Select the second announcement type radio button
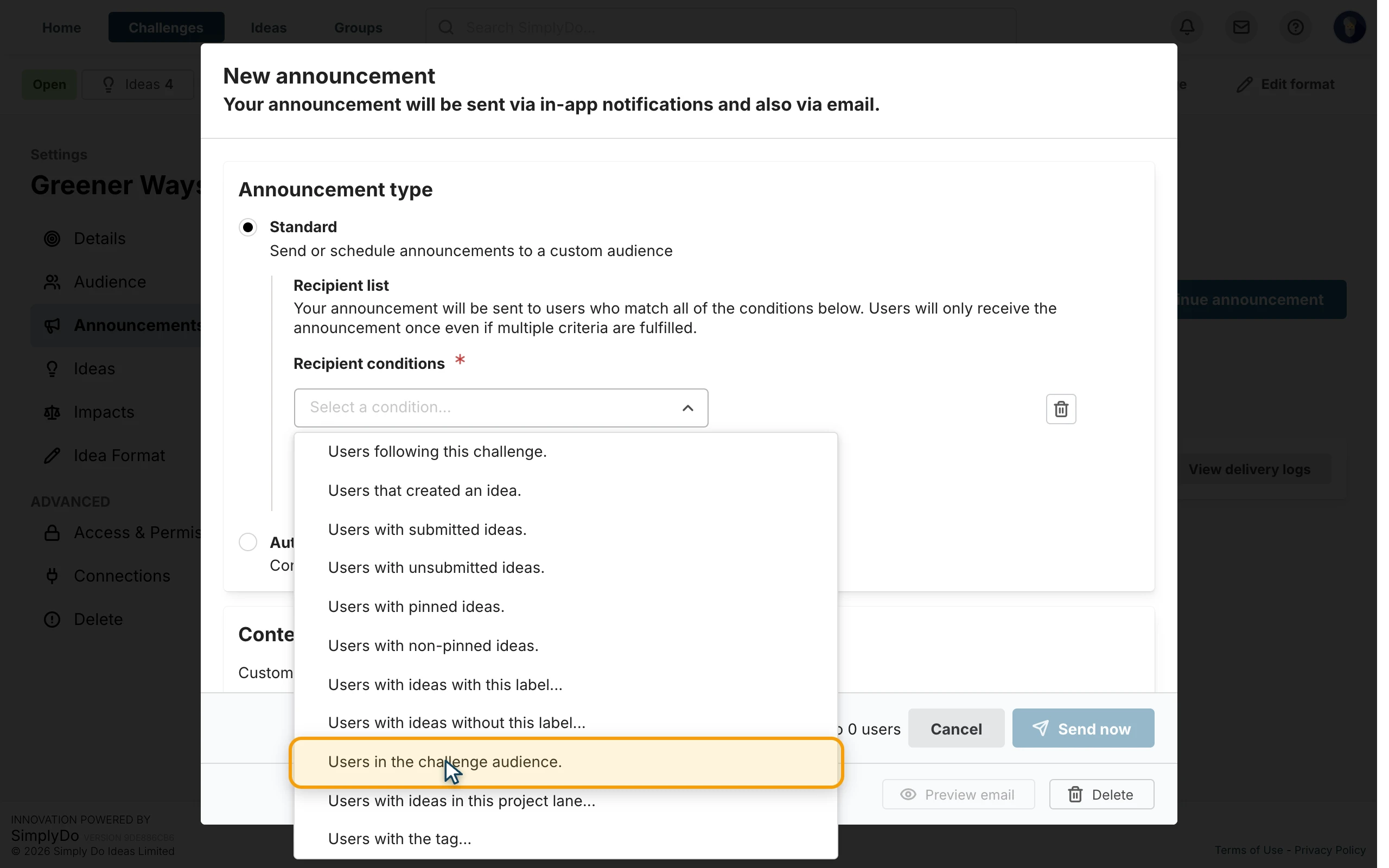Viewport: 1389px width, 868px height. pyautogui.click(x=248, y=542)
